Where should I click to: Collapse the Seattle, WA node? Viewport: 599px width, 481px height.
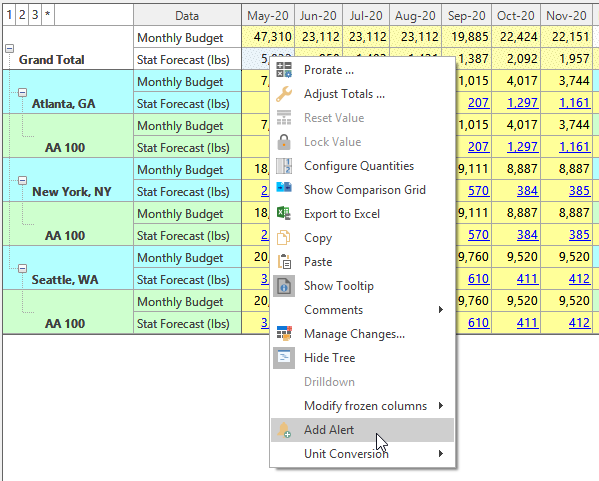pyautogui.click(x=23, y=268)
